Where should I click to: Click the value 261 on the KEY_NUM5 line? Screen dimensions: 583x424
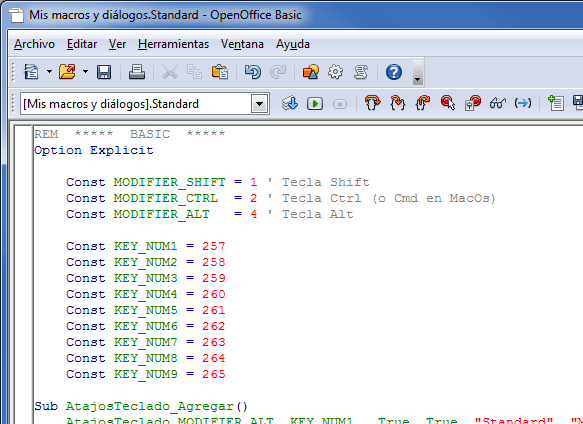[214, 310]
